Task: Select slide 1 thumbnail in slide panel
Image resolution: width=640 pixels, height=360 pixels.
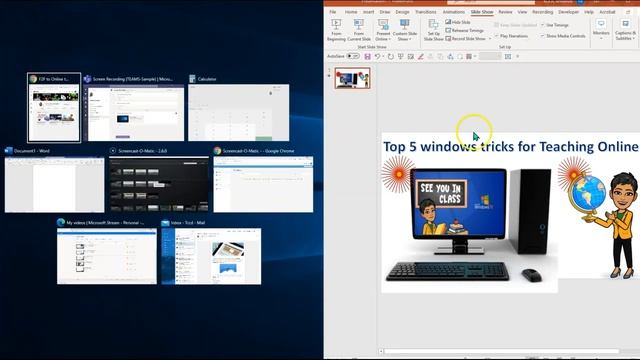Action: [x=352, y=78]
